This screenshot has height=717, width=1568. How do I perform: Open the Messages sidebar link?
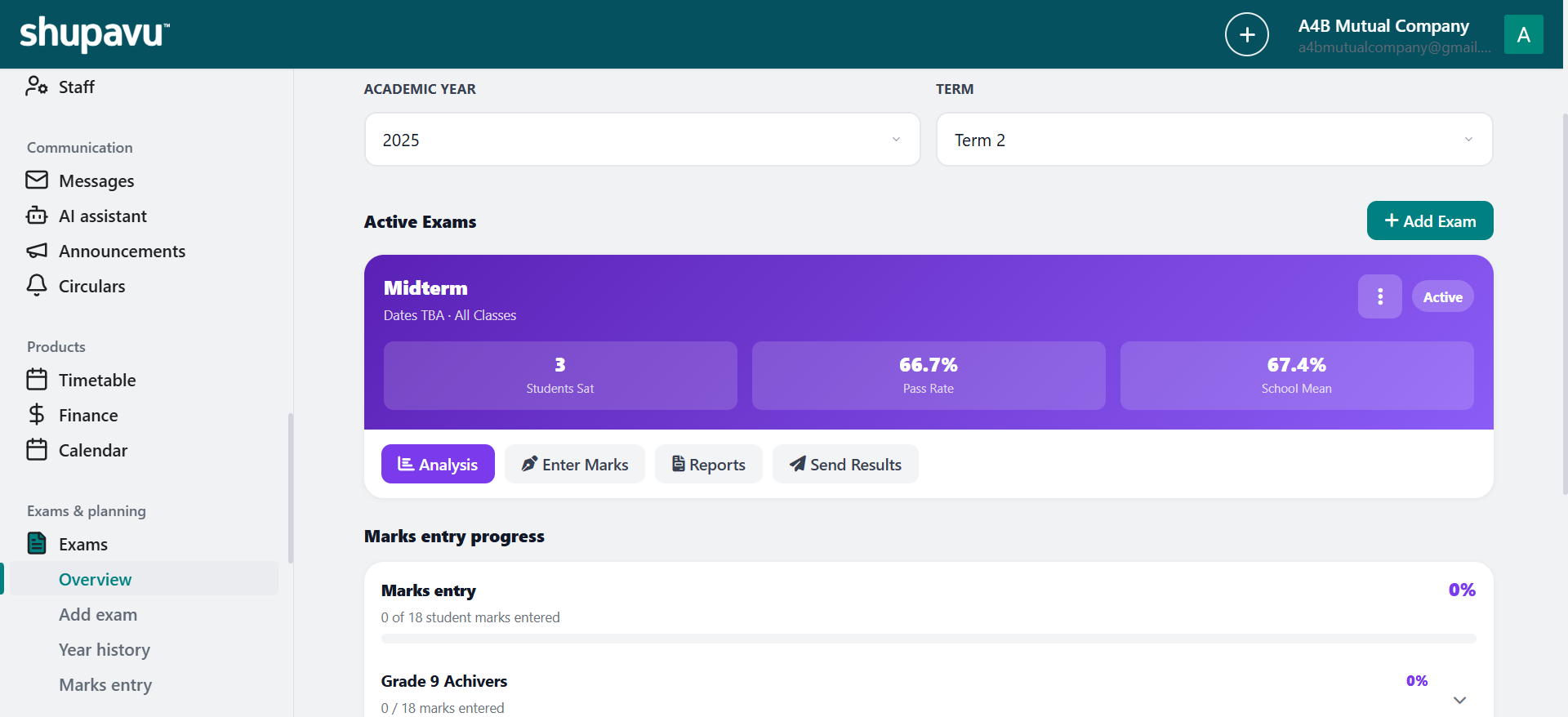pos(96,180)
